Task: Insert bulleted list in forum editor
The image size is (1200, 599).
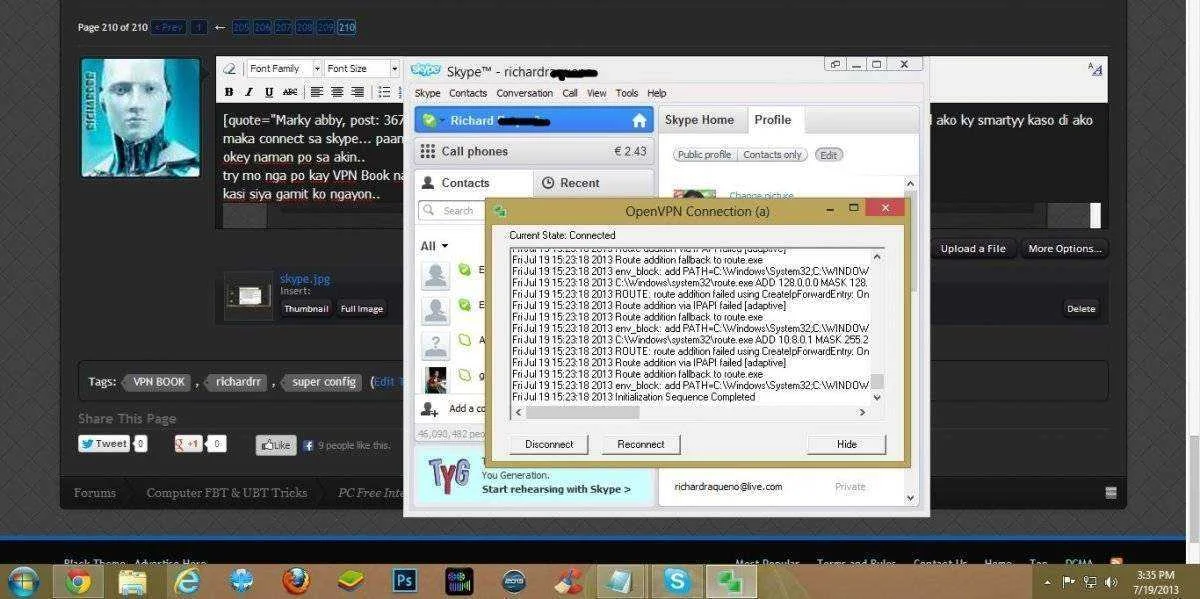Action: click(385, 92)
